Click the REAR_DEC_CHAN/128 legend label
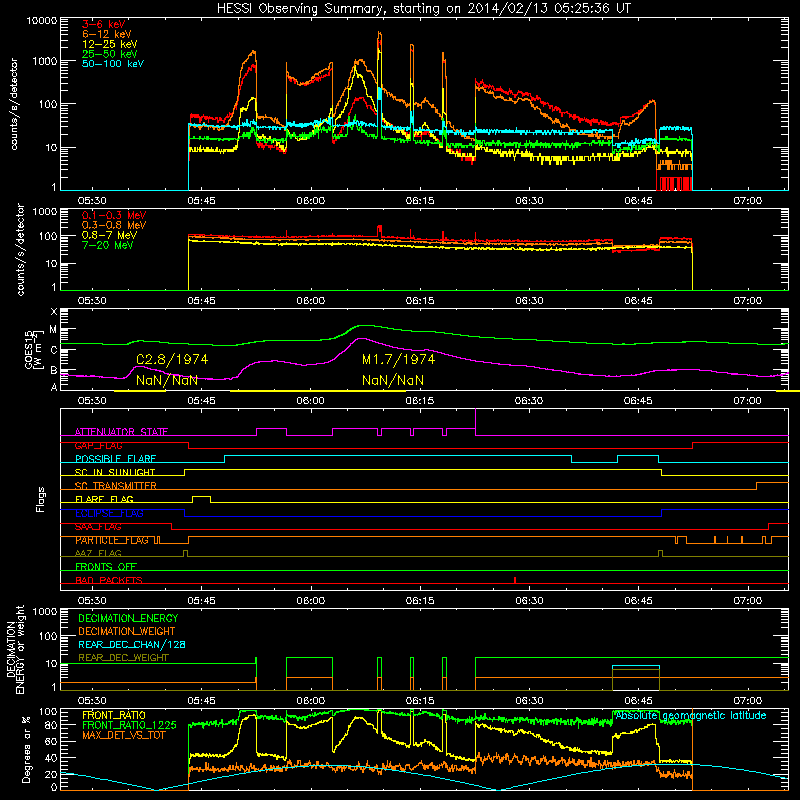Screen dimensions: 800x800 click(x=132, y=644)
